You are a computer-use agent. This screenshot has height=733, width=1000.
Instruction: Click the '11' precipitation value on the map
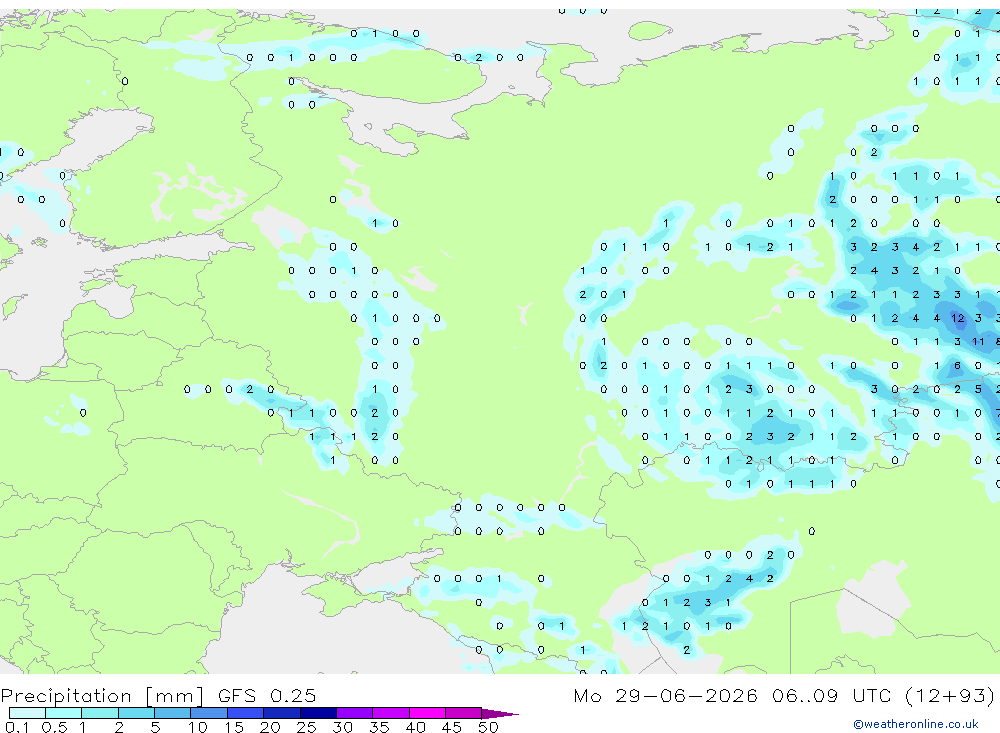(x=978, y=341)
